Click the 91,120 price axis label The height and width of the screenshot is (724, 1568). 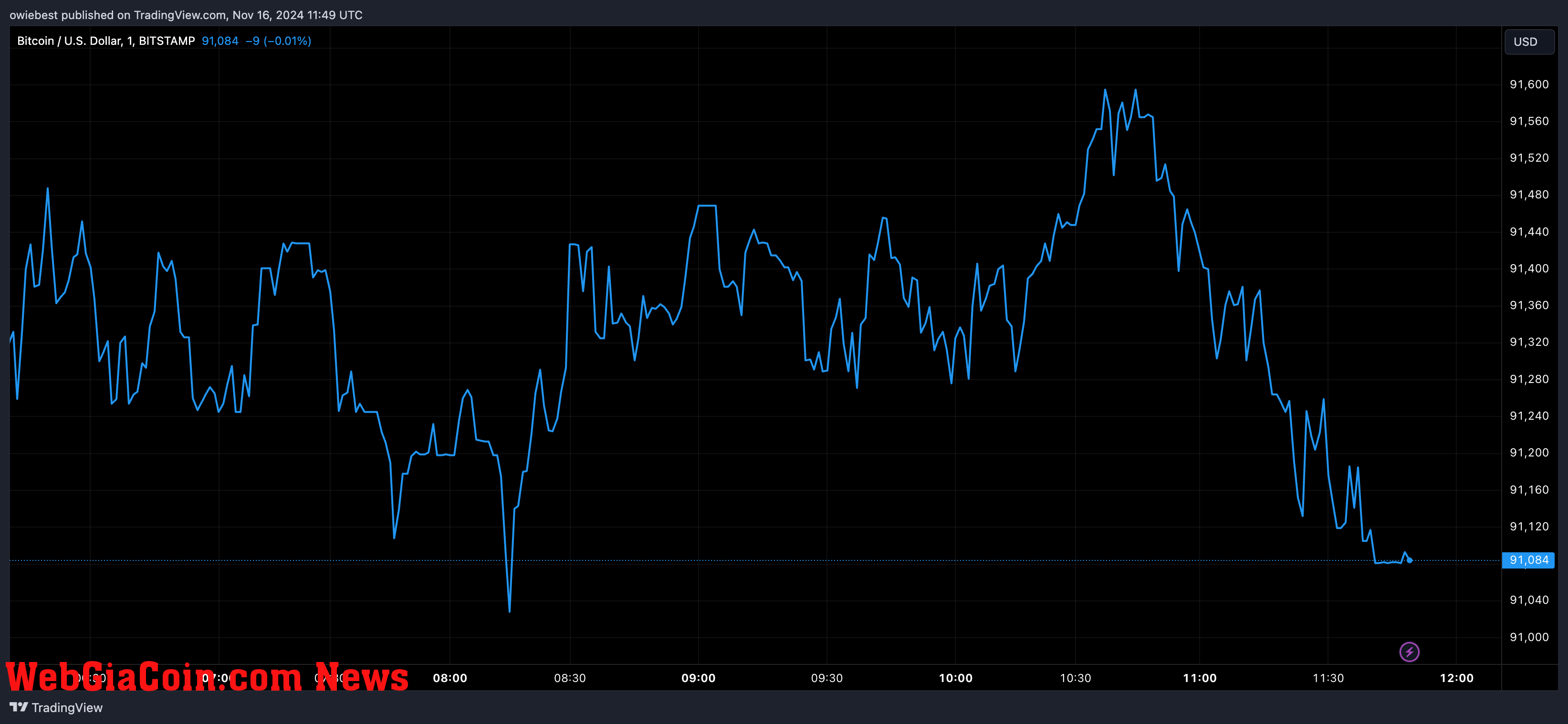(1529, 526)
